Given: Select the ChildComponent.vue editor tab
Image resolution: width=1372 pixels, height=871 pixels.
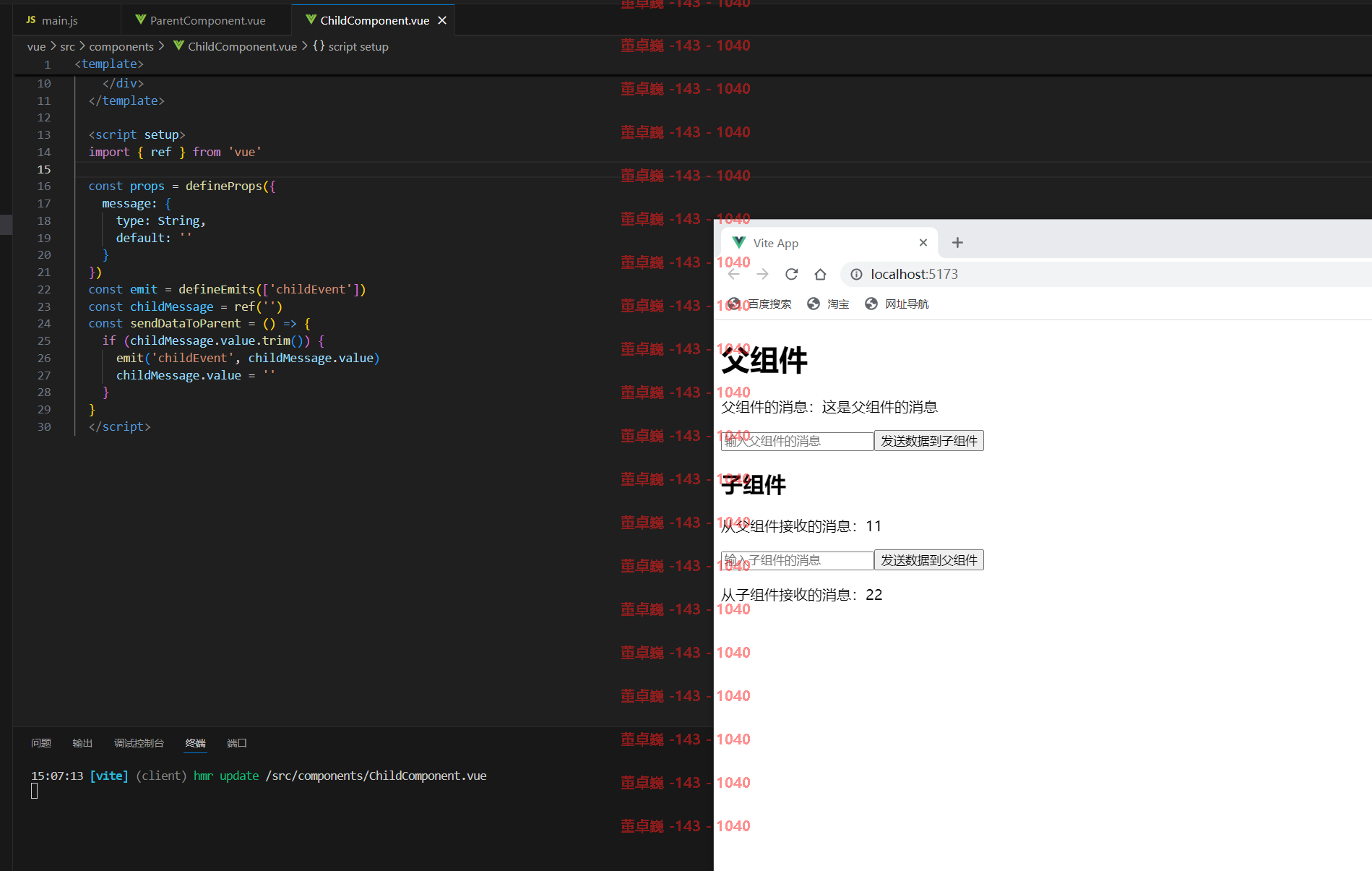Looking at the screenshot, I should click(374, 20).
